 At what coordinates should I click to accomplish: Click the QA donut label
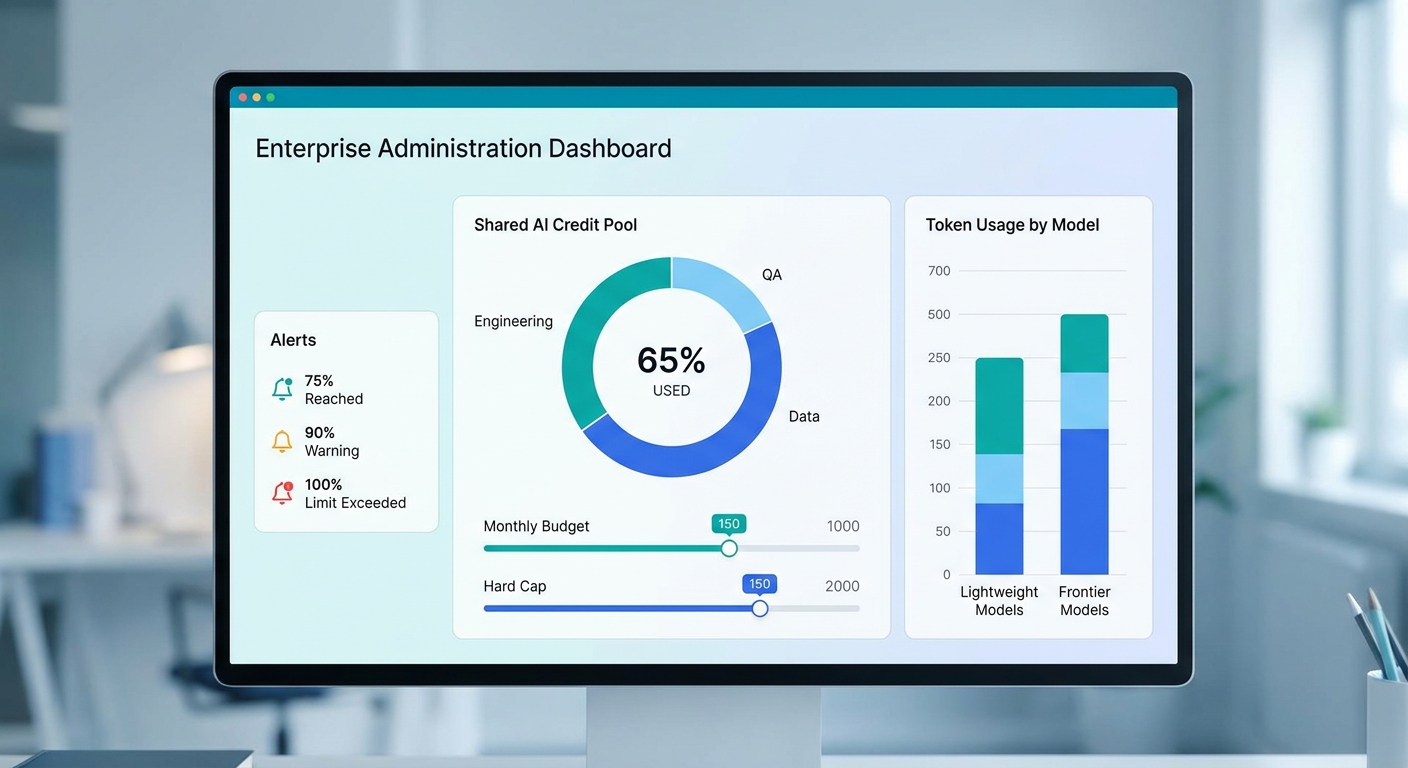click(x=772, y=274)
